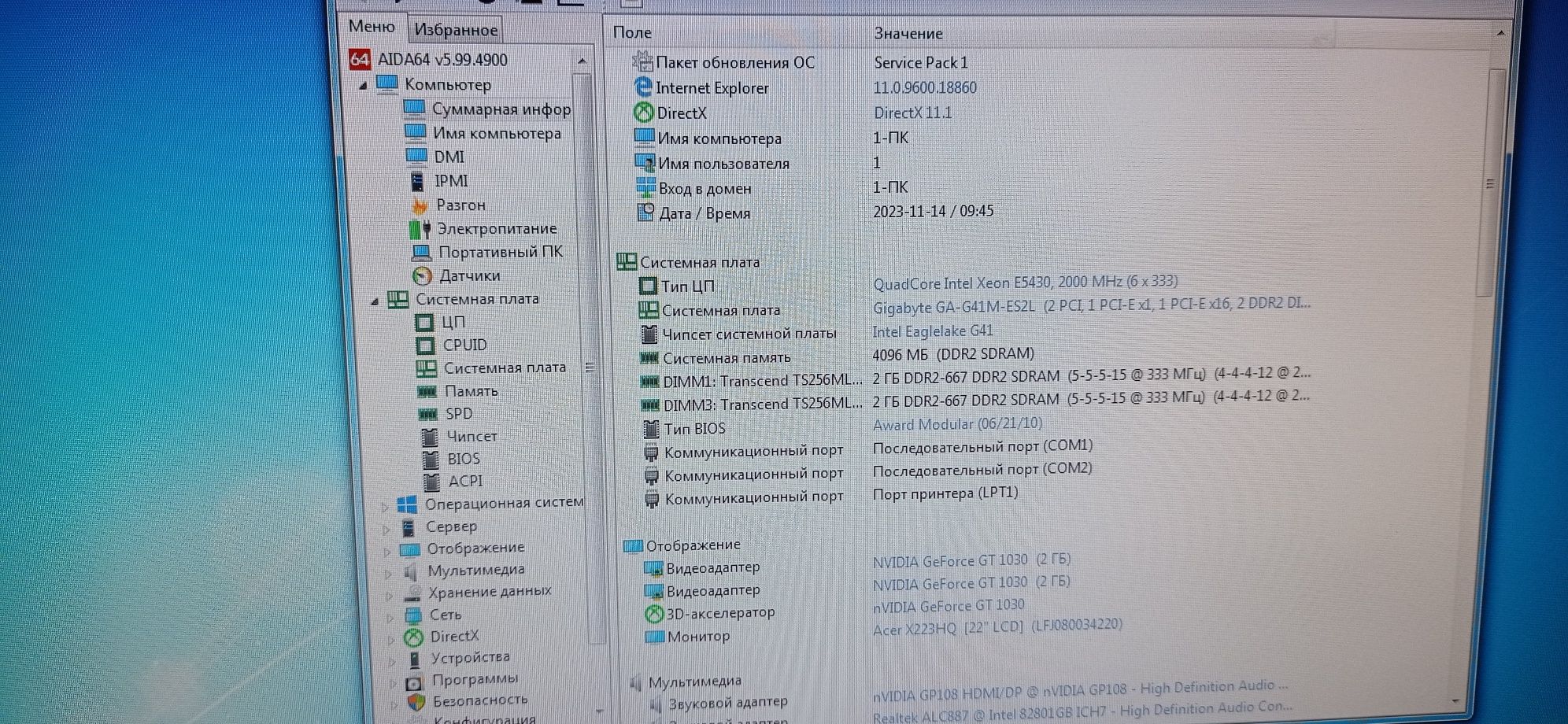Open the DirectX 11.1 link

(x=912, y=113)
